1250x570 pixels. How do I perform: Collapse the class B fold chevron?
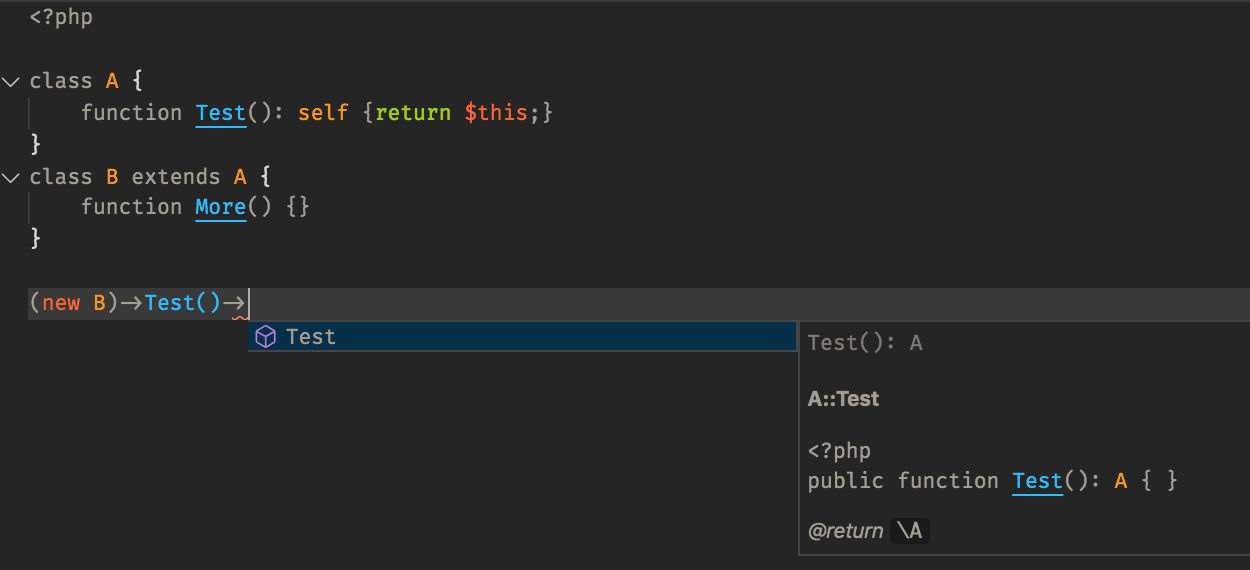pyautogui.click(x=11, y=177)
